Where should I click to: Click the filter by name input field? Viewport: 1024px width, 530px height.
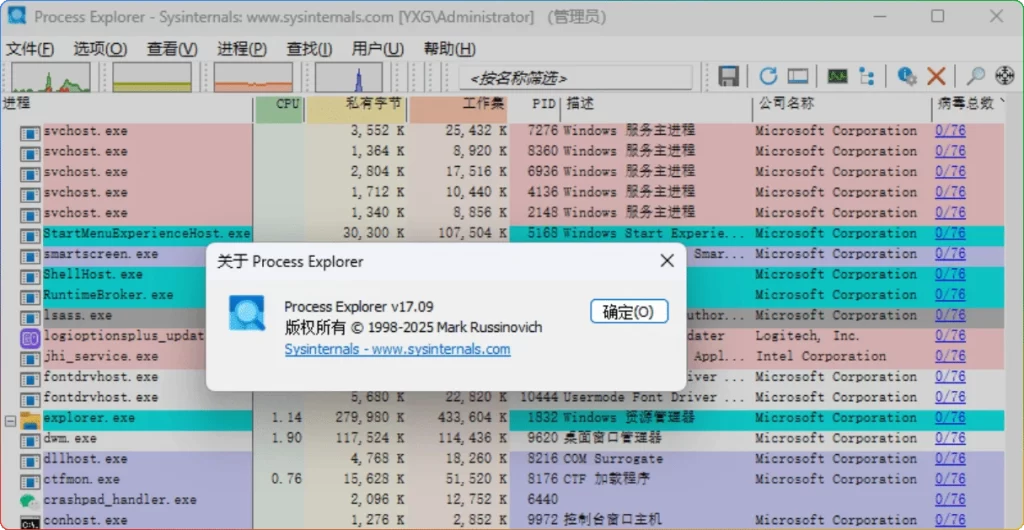pos(575,78)
